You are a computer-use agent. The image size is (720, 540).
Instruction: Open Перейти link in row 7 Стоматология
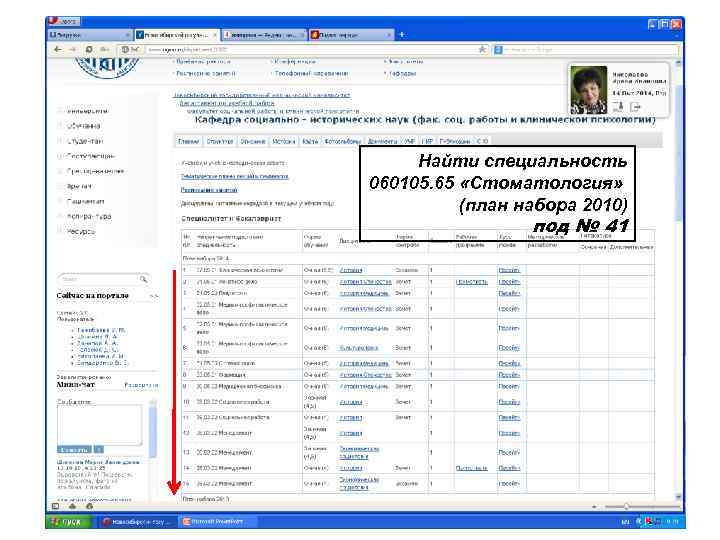click(x=509, y=363)
